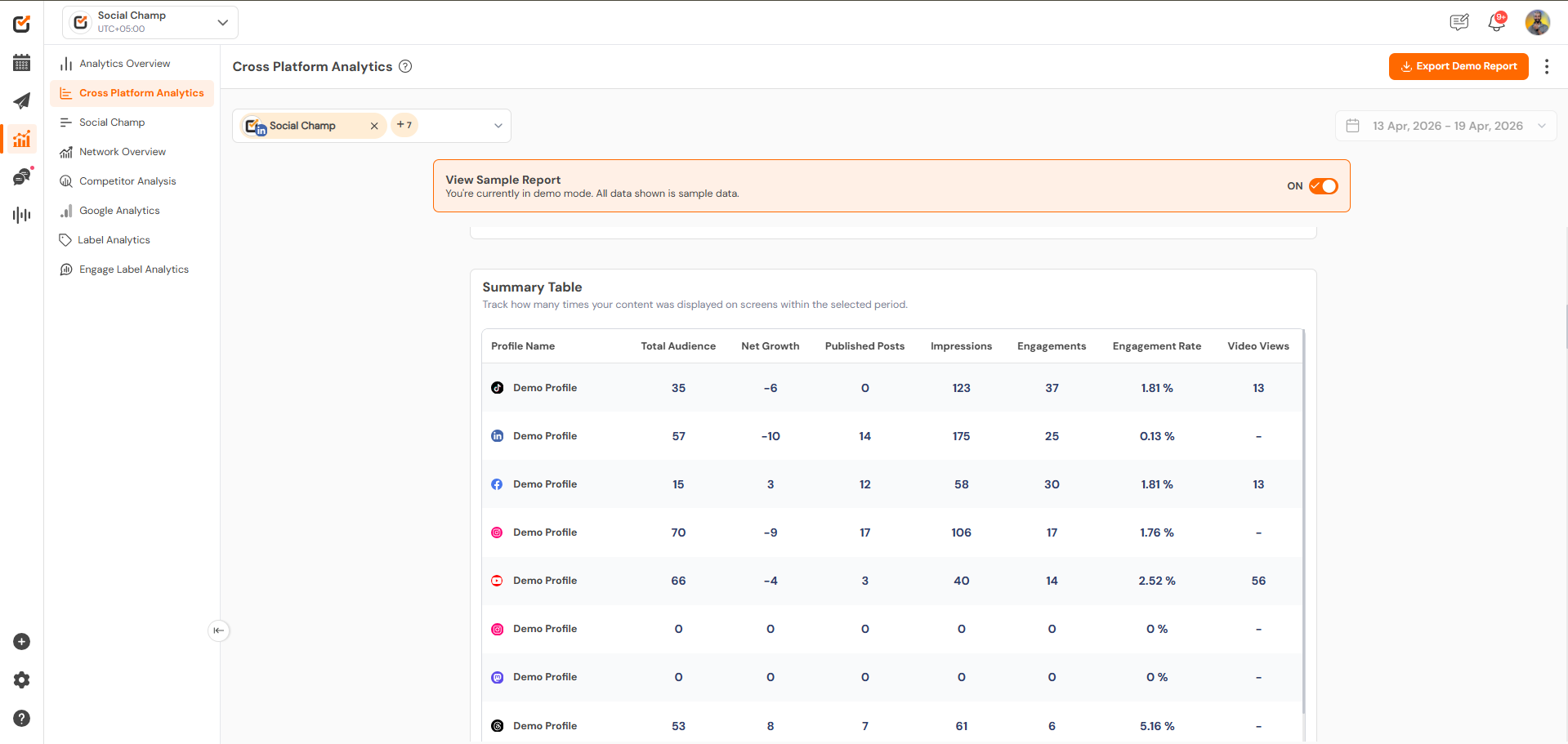
Task: Open the engage chat icon in the sidebar
Action: (x=21, y=176)
